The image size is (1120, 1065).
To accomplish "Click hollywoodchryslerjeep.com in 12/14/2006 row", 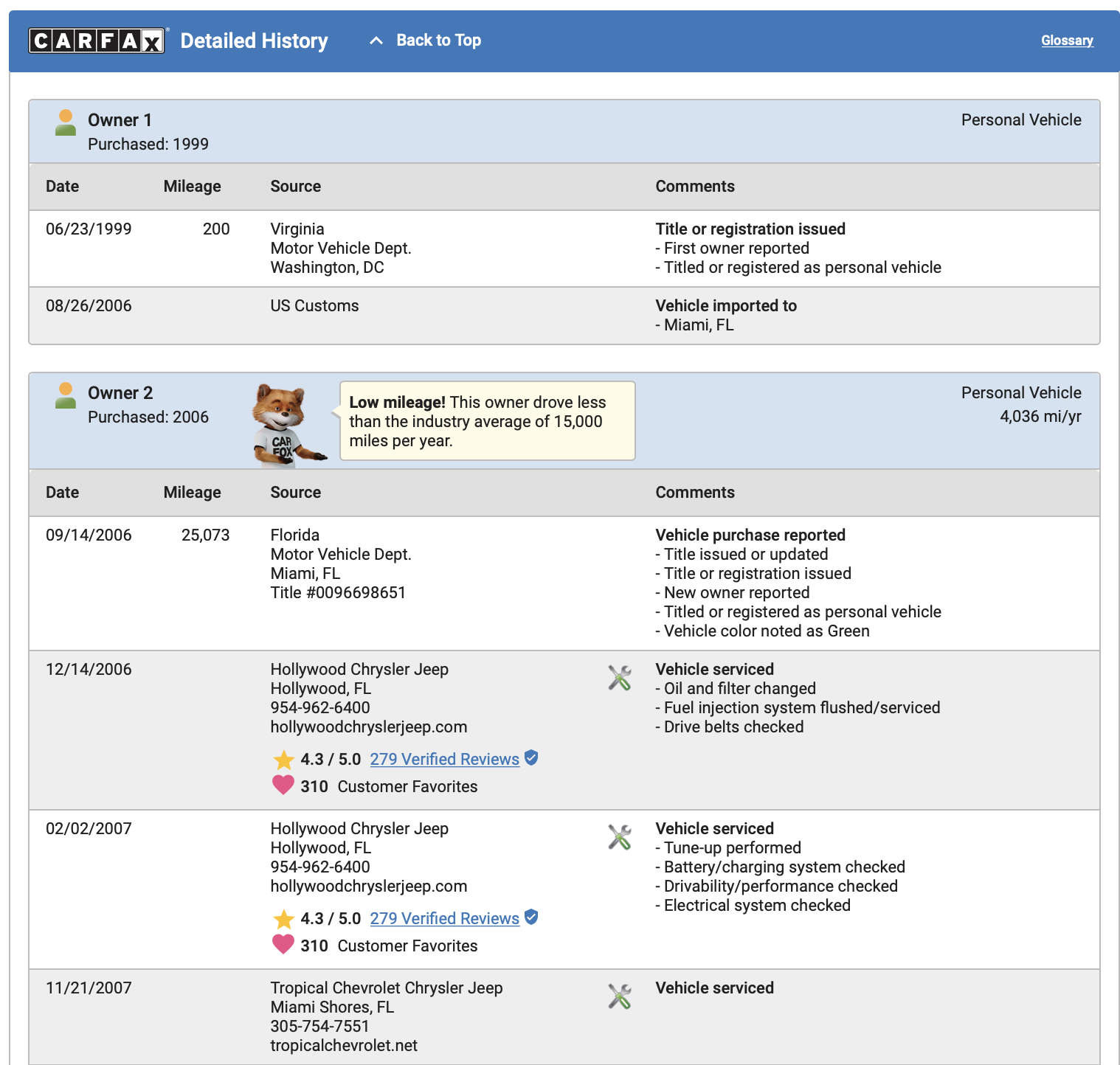I will click(x=369, y=726).
